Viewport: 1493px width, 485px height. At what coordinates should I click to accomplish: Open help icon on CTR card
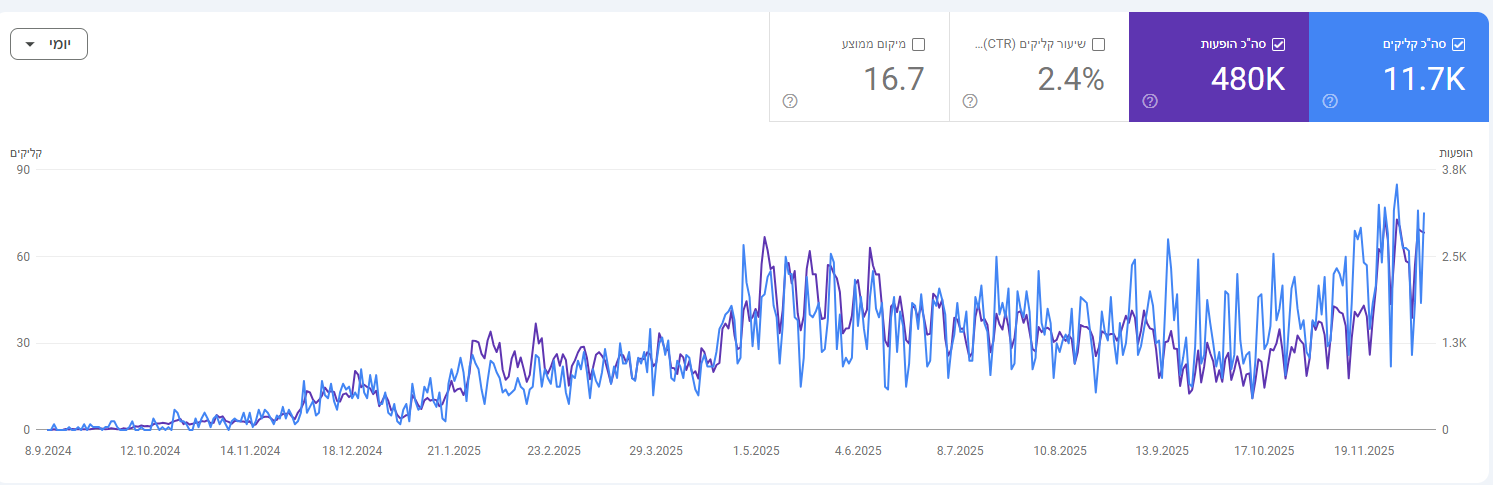pos(969,101)
